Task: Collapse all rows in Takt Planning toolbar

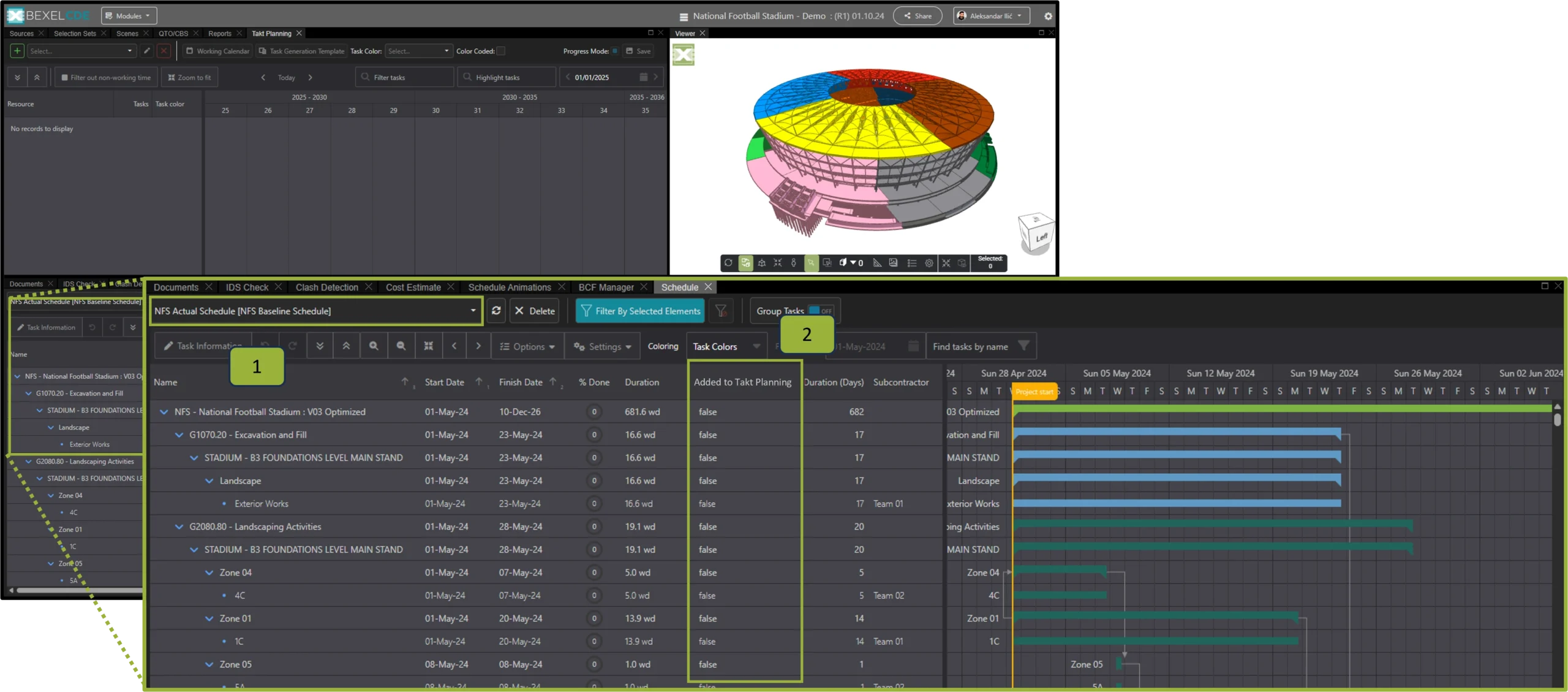Action: tap(37, 77)
